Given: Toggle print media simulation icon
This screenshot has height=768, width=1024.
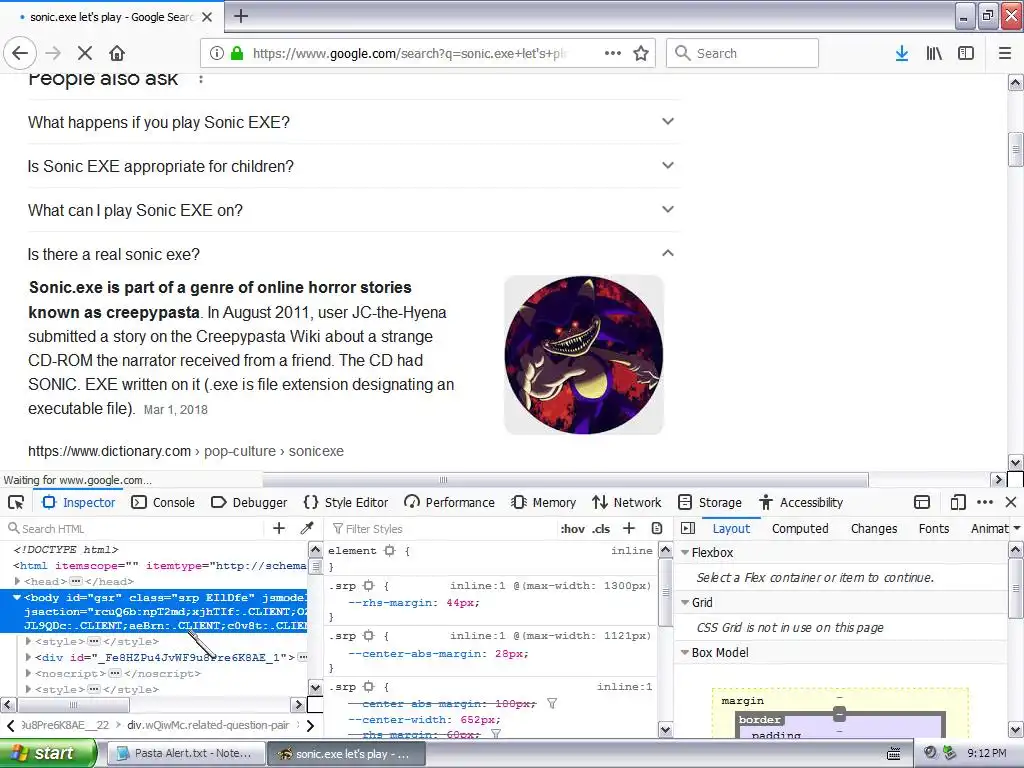Looking at the screenshot, I should click(657, 528).
